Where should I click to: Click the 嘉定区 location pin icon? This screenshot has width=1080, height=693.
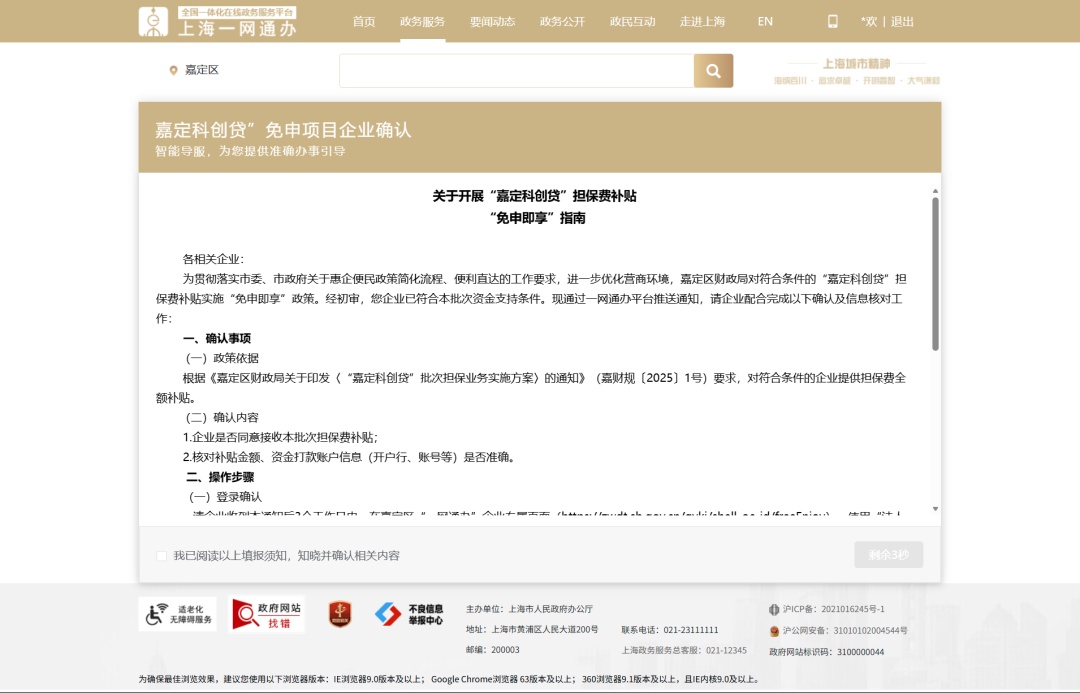(173, 71)
